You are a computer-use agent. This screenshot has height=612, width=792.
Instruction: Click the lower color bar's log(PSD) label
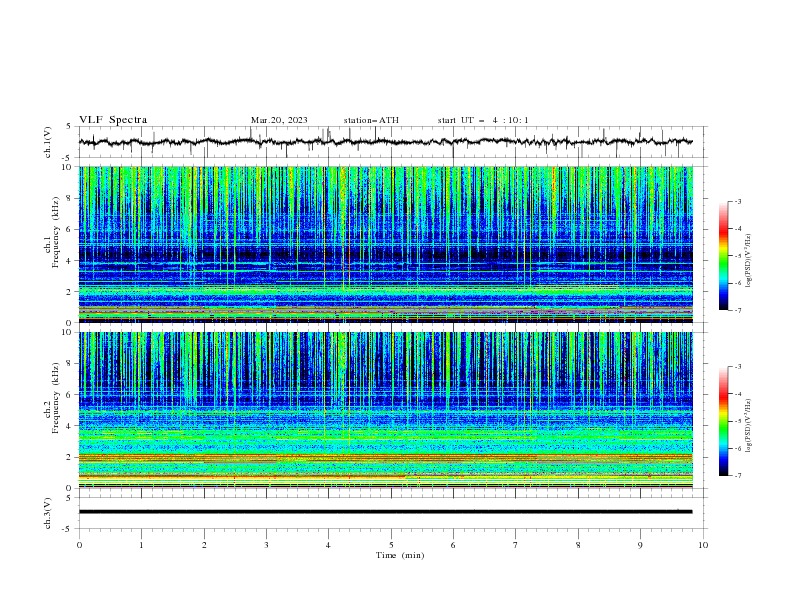tap(749, 426)
